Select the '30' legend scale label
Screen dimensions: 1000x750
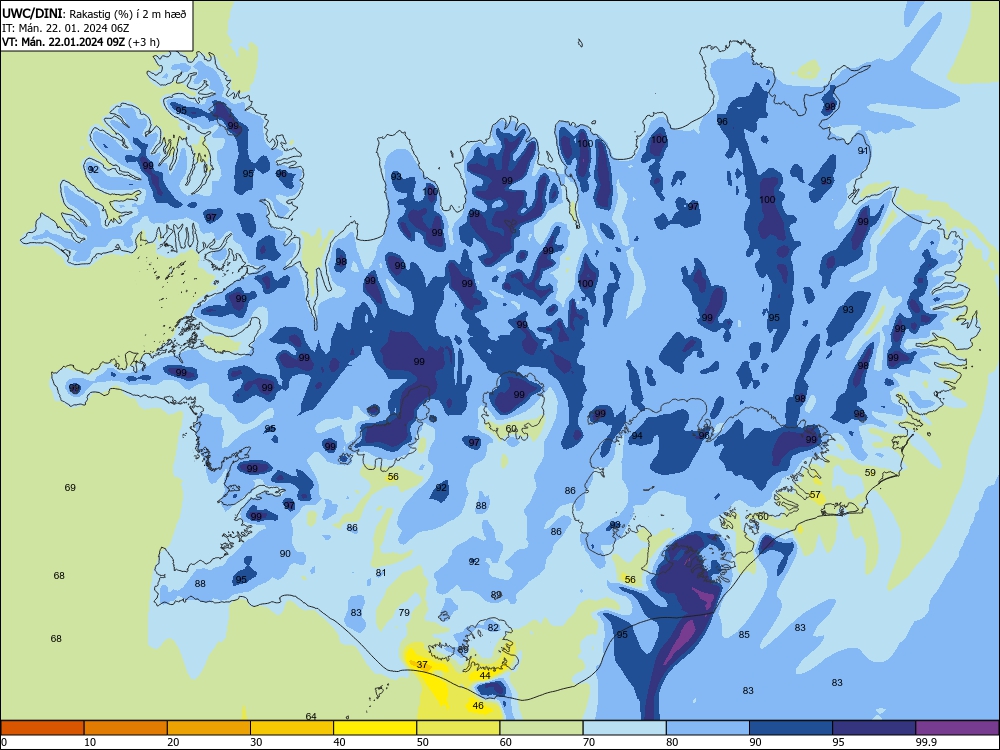pos(256,742)
